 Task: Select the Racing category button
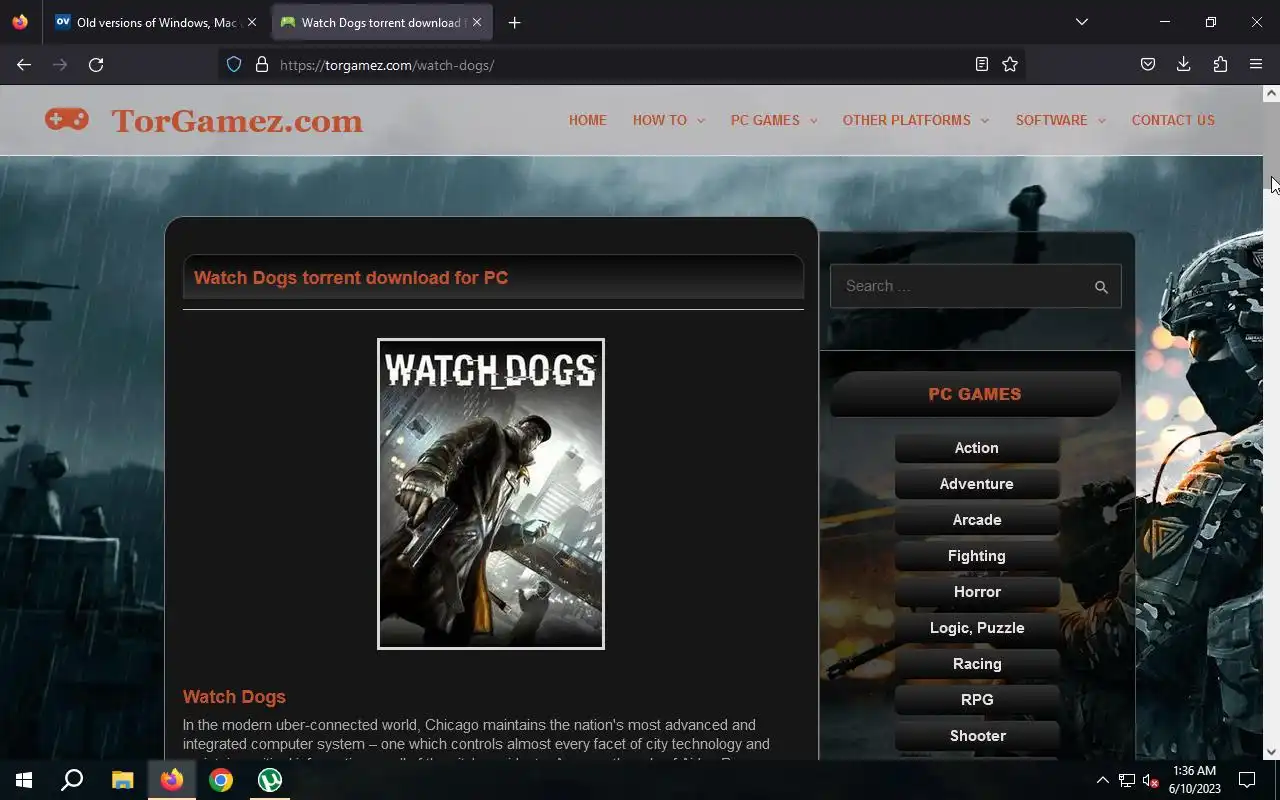tap(977, 664)
